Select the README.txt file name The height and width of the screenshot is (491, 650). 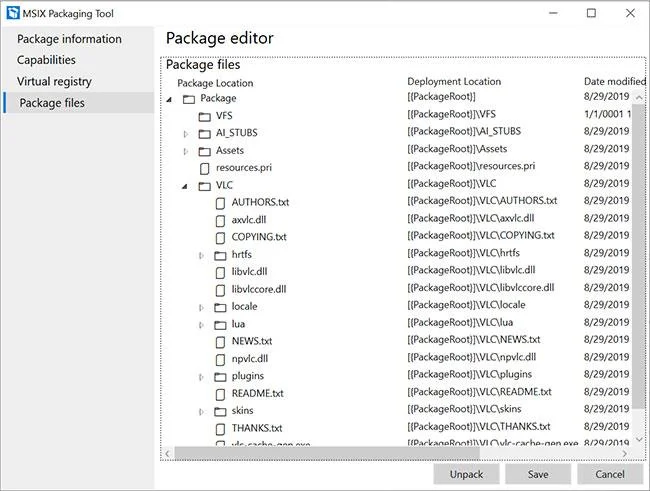257,394
